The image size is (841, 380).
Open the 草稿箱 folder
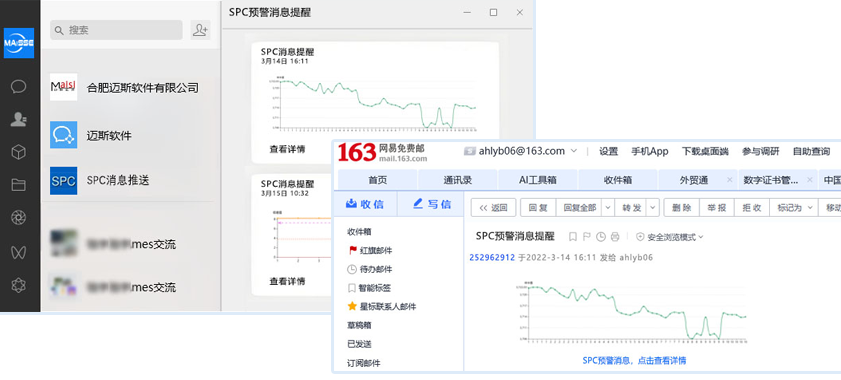359,325
